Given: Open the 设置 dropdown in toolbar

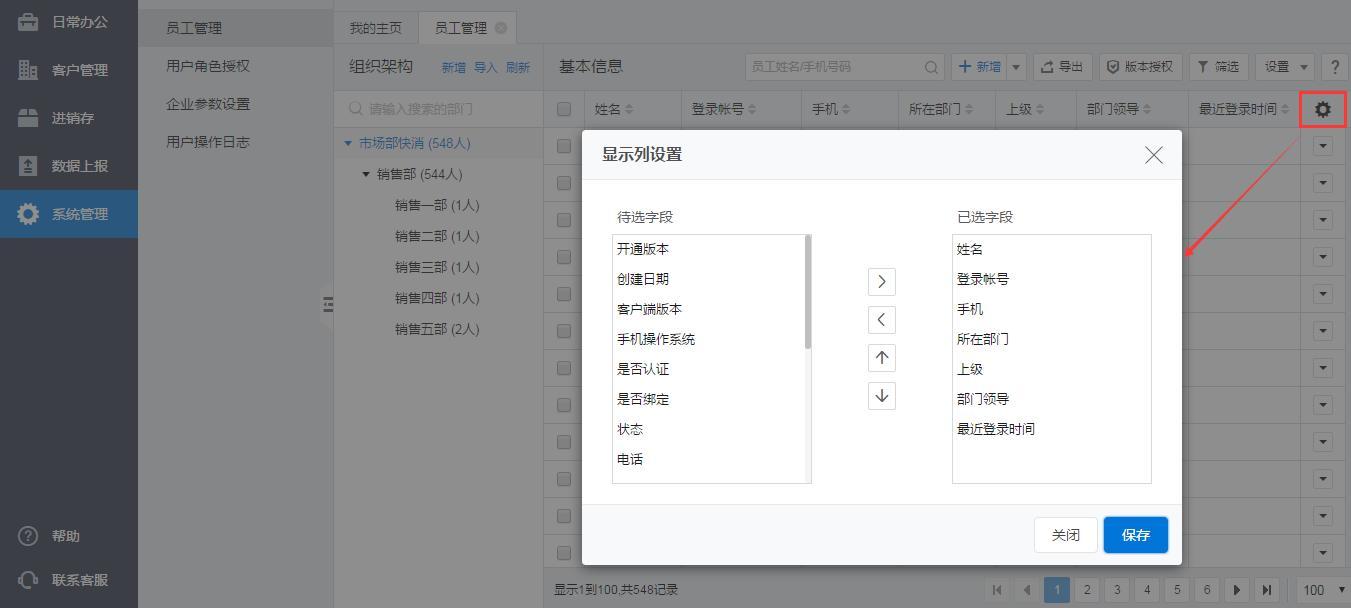Looking at the screenshot, I should pos(1285,67).
